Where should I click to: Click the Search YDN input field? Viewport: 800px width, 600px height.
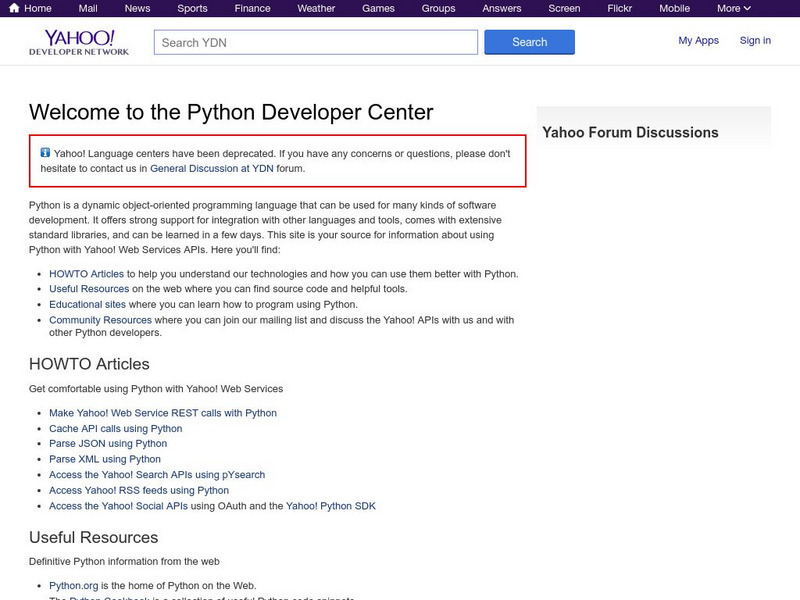[315, 42]
